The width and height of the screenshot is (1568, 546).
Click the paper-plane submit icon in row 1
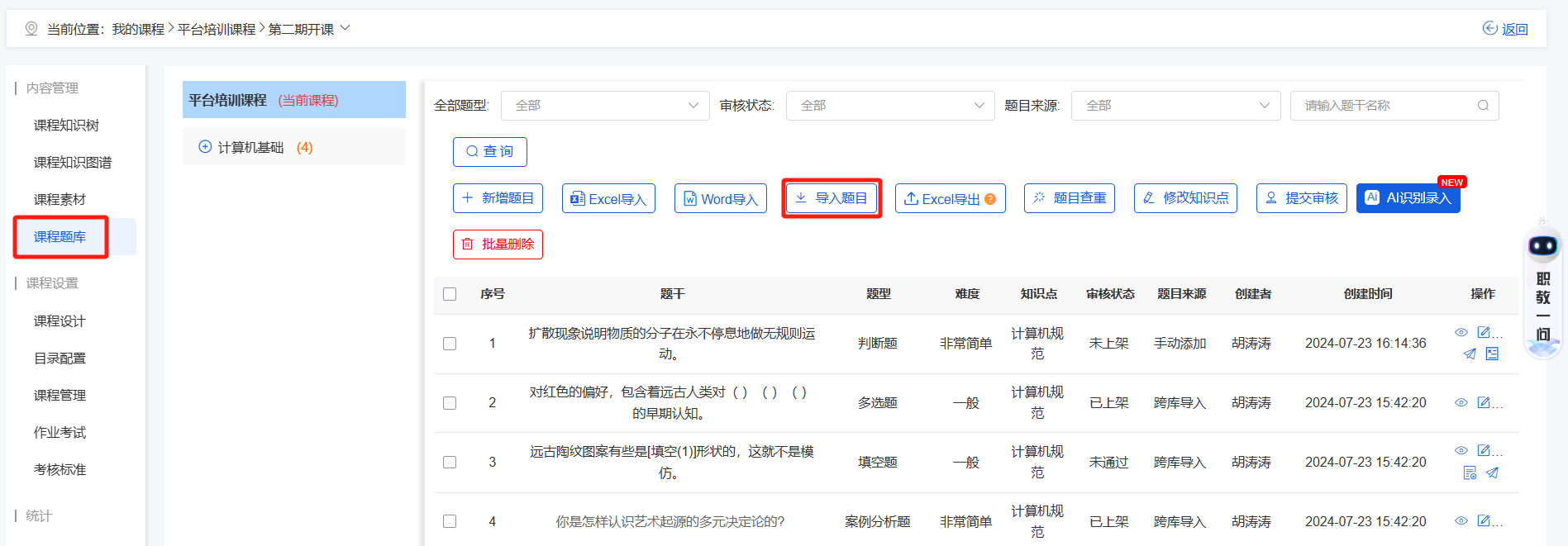pos(1470,354)
